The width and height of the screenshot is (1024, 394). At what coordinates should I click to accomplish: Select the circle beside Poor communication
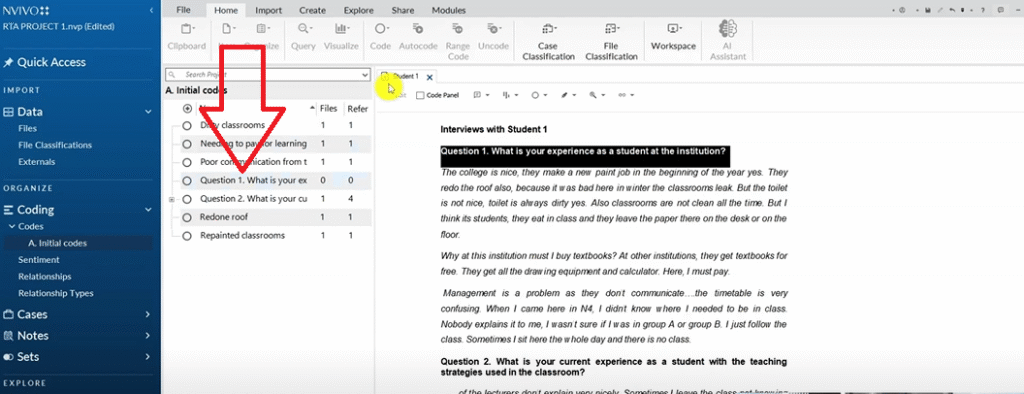click(x=187, y=162)
